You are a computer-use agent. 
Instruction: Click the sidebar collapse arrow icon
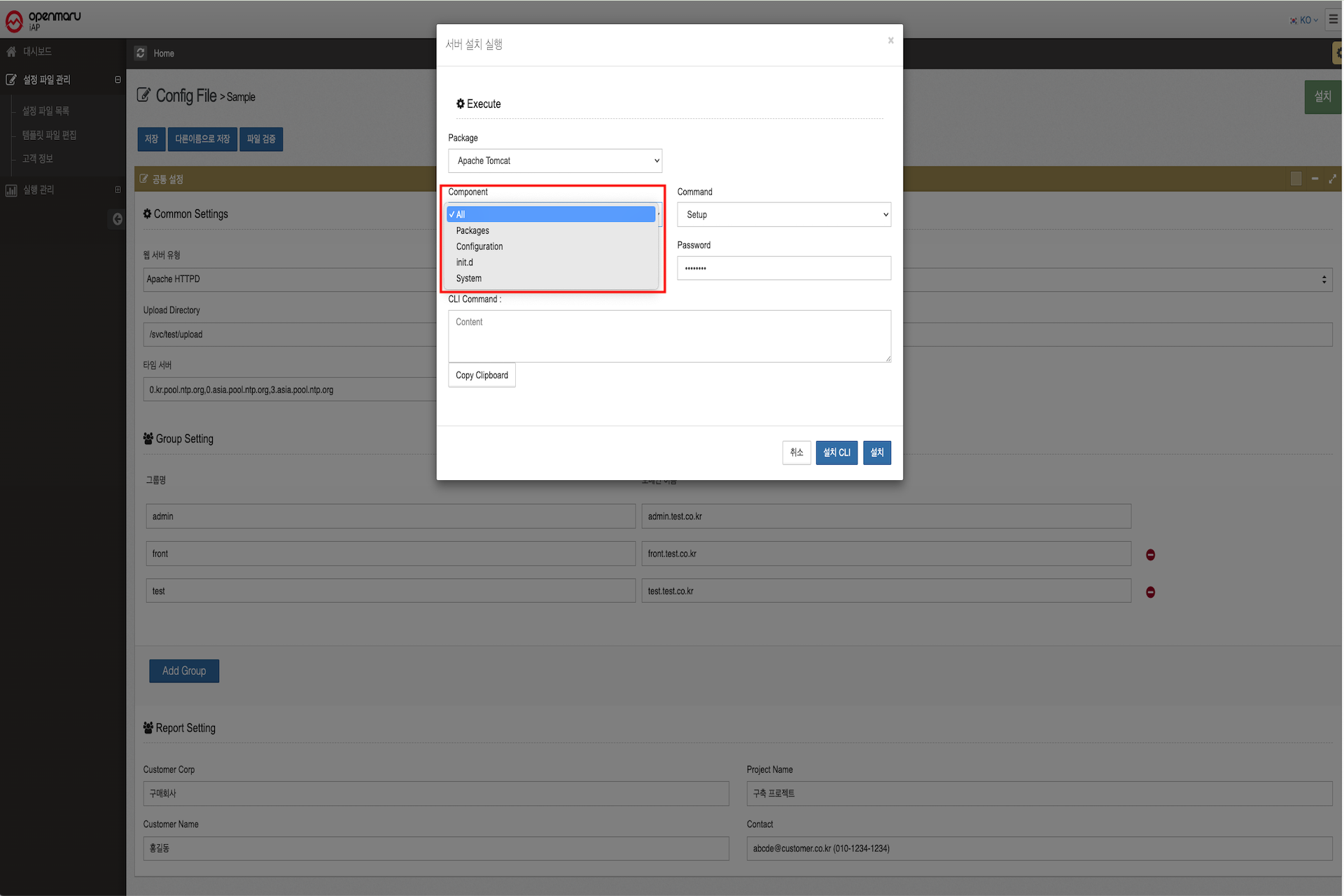[x=117, y=219]
